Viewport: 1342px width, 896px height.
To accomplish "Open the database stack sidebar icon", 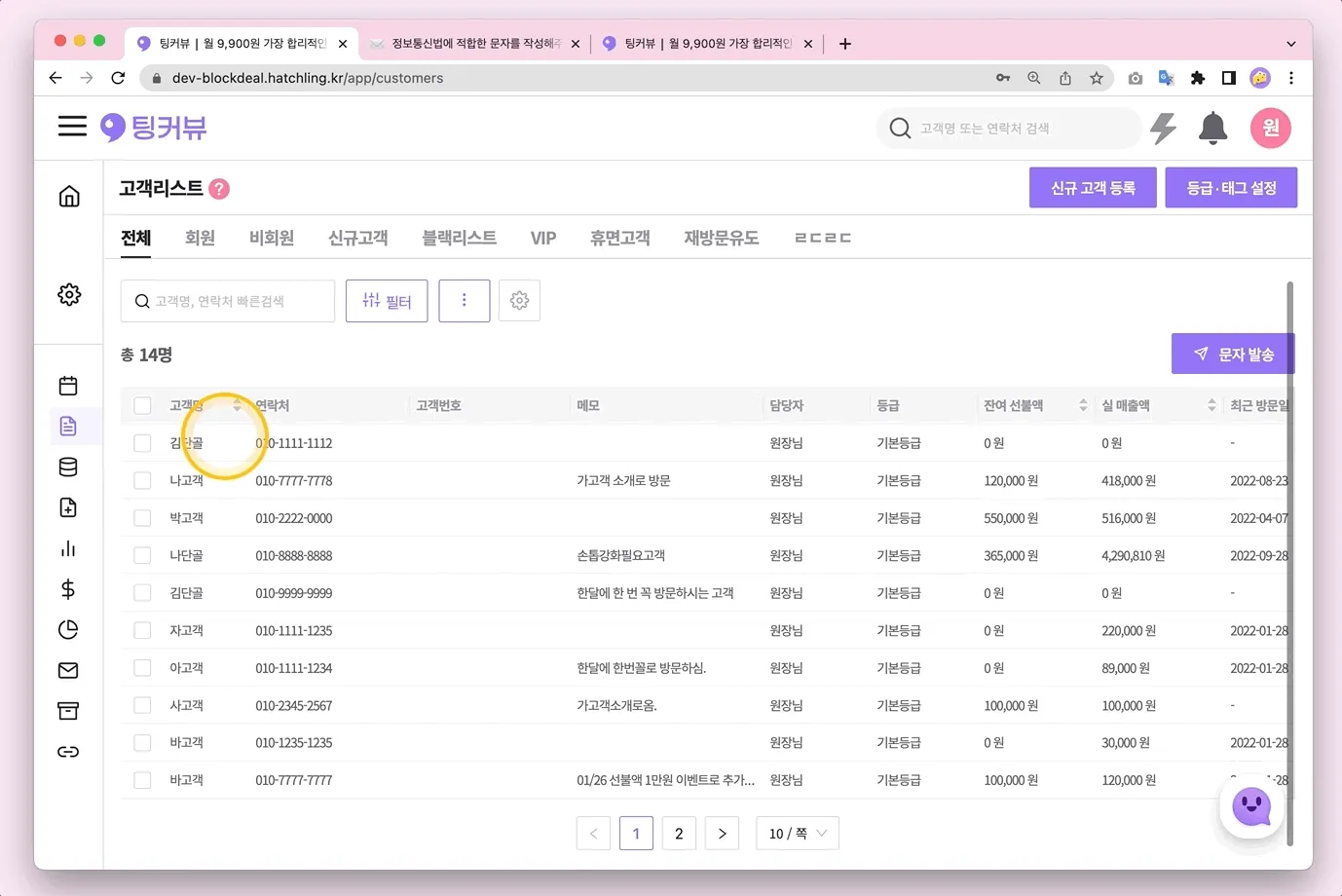I will (x=68, y=467).
